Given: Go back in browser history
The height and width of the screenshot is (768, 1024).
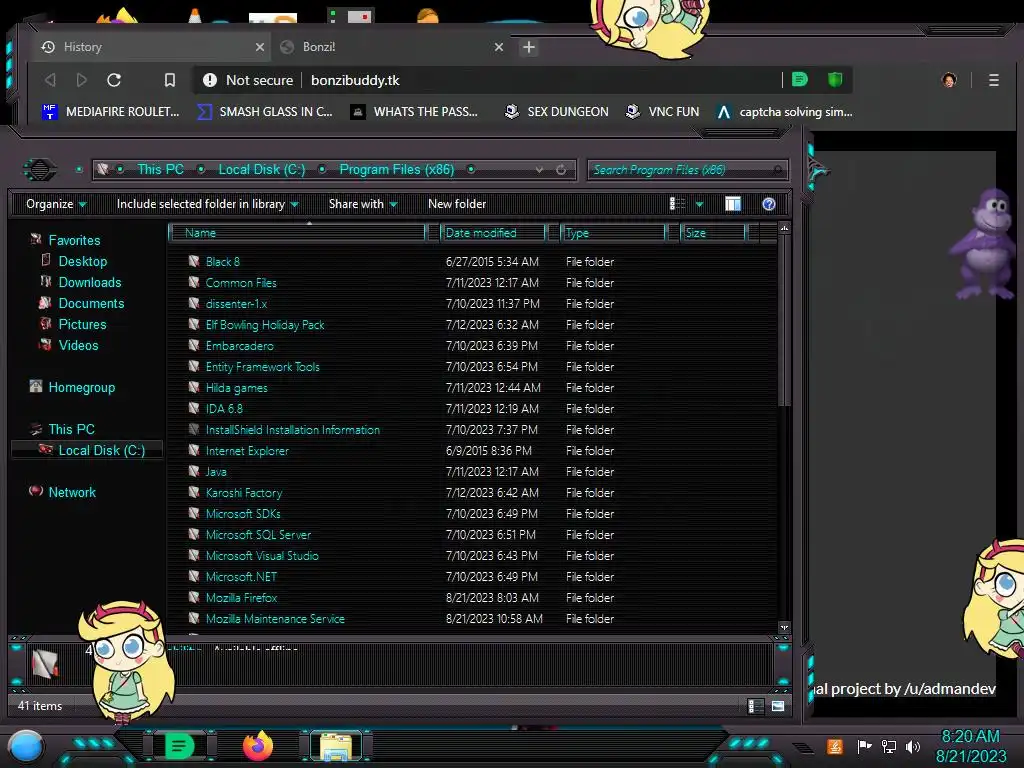Looking at the screenshot, I should [50, 80].
